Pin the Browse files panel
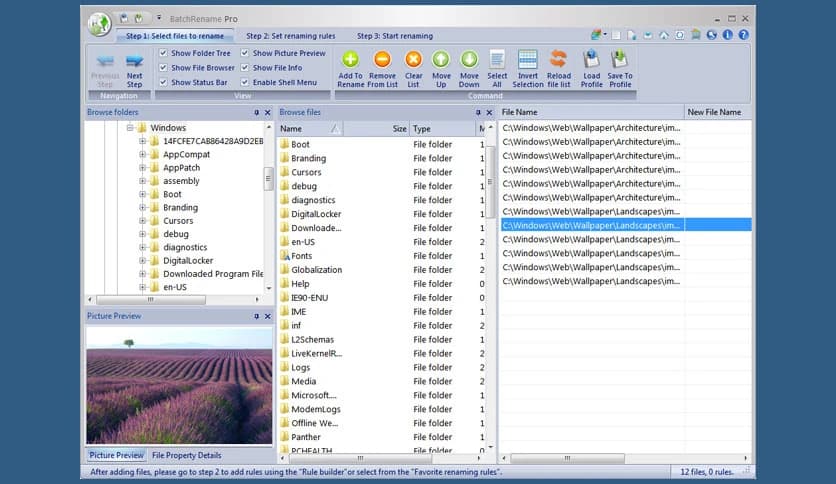This screenshot has width=836, height=484. coord(478,112)
